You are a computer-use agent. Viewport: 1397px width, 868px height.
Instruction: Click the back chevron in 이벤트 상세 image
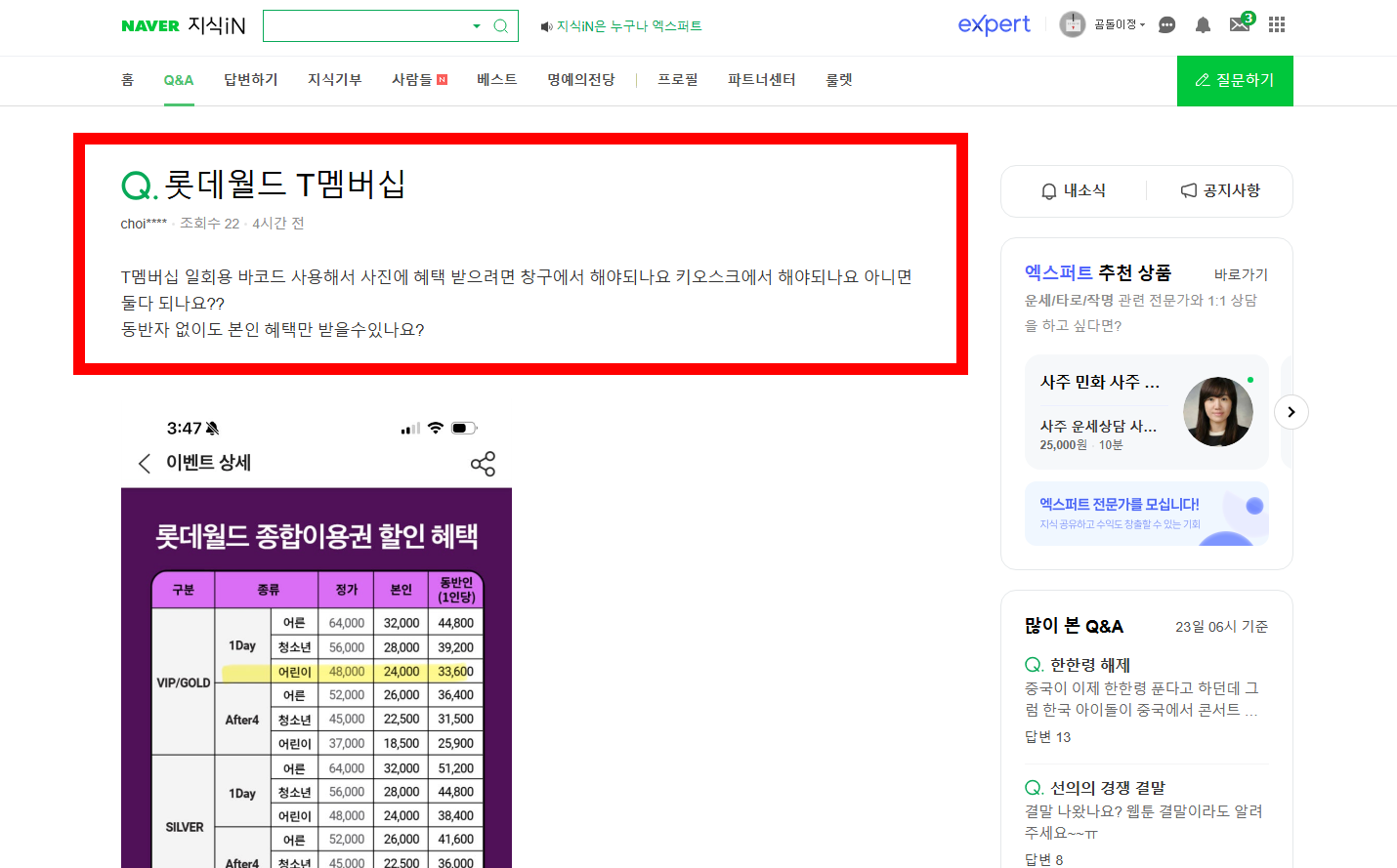[x=145, y=463]
